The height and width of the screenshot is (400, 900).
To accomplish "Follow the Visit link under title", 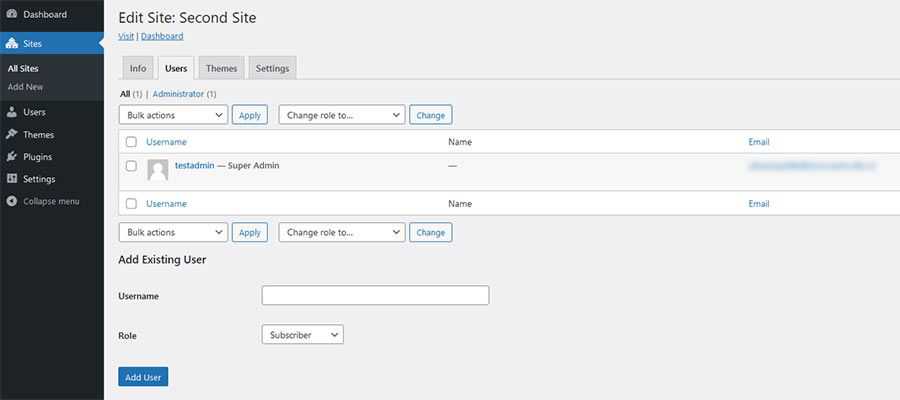I will 126,36.
